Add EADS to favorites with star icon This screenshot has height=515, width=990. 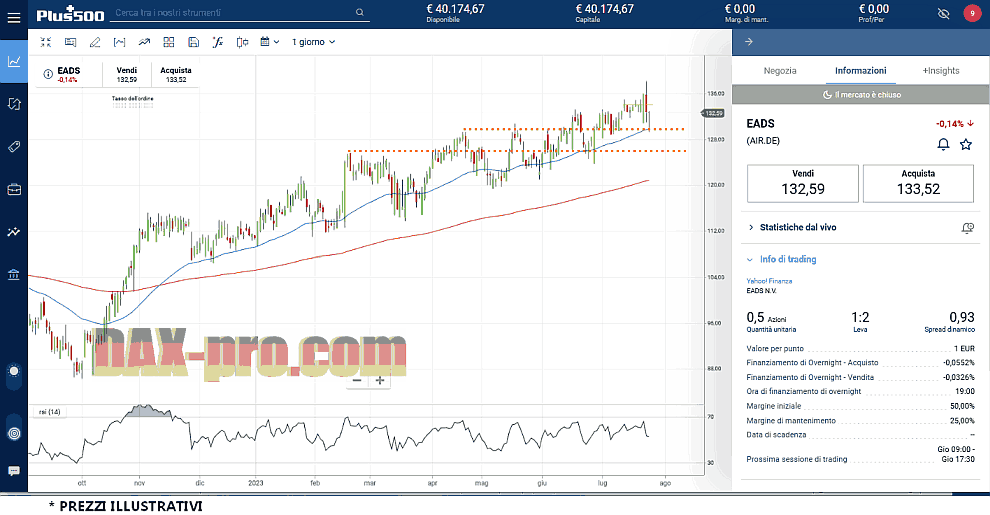pyautogui.click(x=966, y=145)
